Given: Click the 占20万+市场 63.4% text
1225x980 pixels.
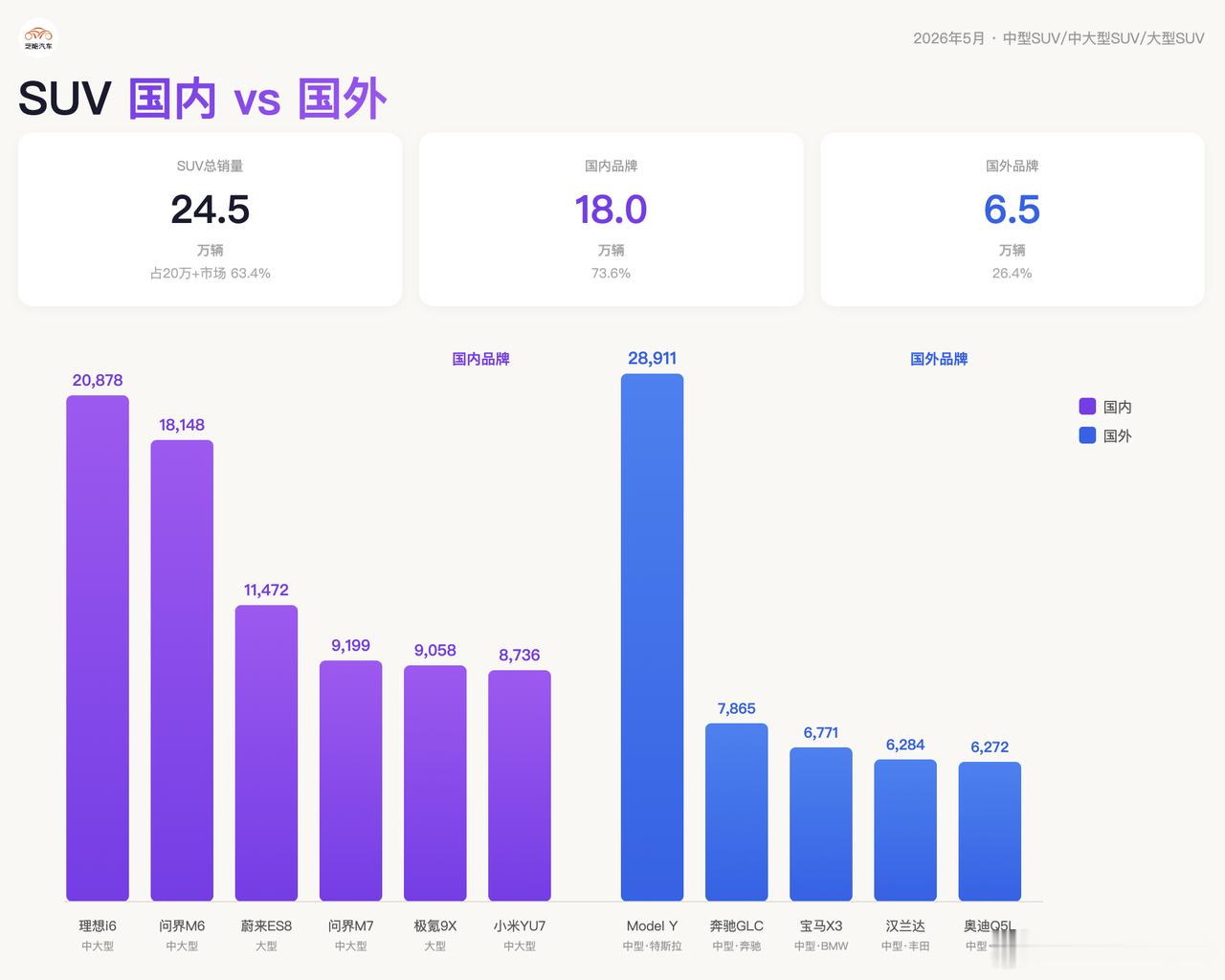Looking at the screenshot, I should (211, 273).
